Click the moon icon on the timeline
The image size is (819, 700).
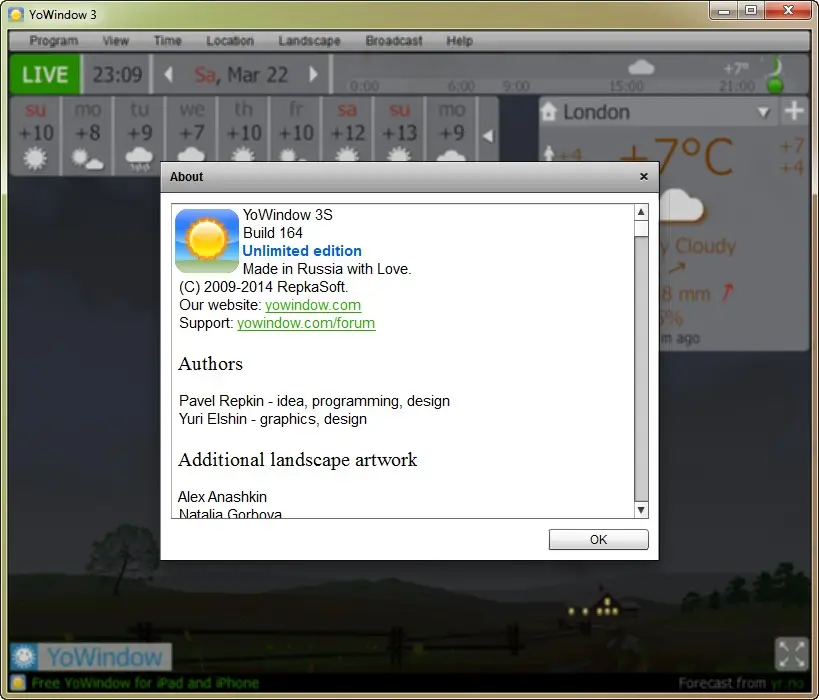776,67
